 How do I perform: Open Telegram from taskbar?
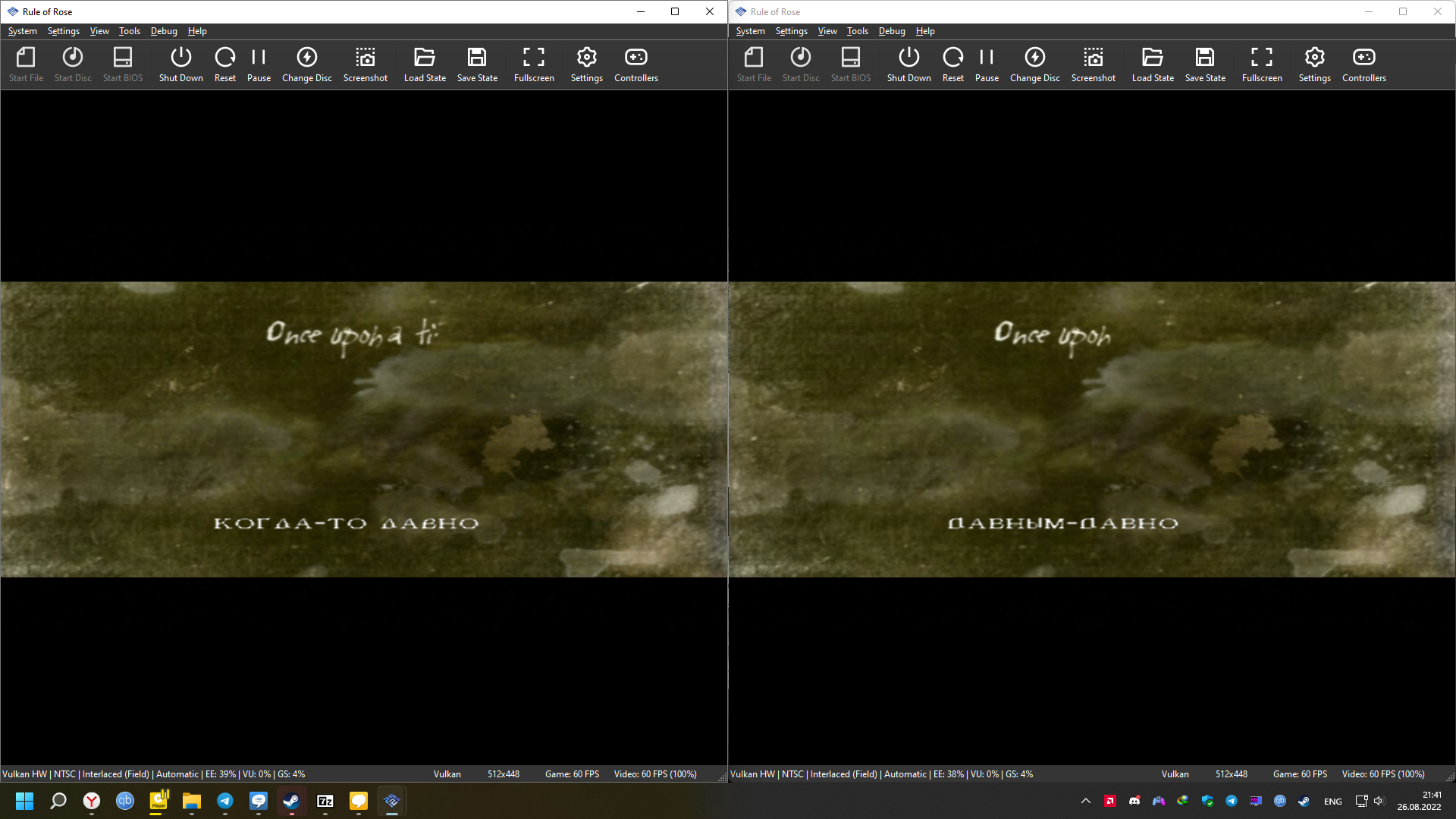pos(225,801)
